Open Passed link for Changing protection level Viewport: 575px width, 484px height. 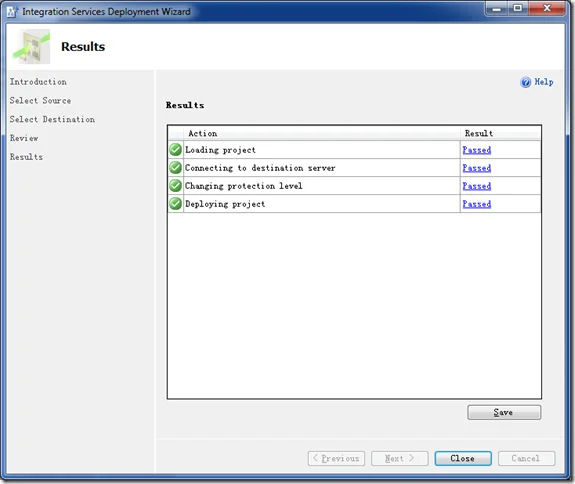pos(477,186)
